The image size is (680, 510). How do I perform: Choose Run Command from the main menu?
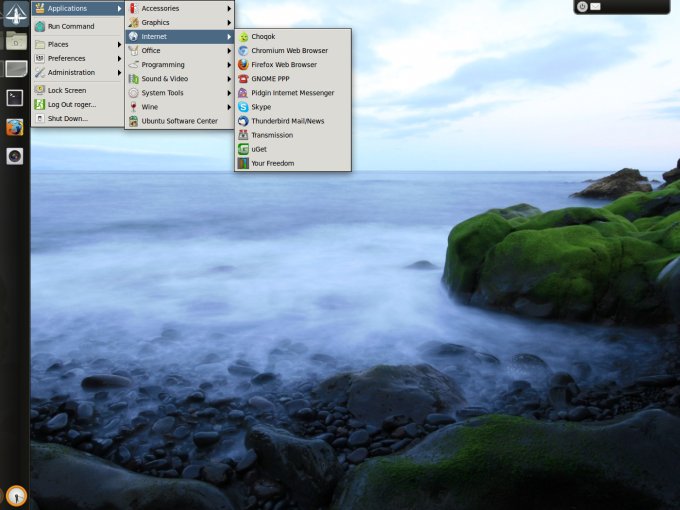tap(78, 26)
